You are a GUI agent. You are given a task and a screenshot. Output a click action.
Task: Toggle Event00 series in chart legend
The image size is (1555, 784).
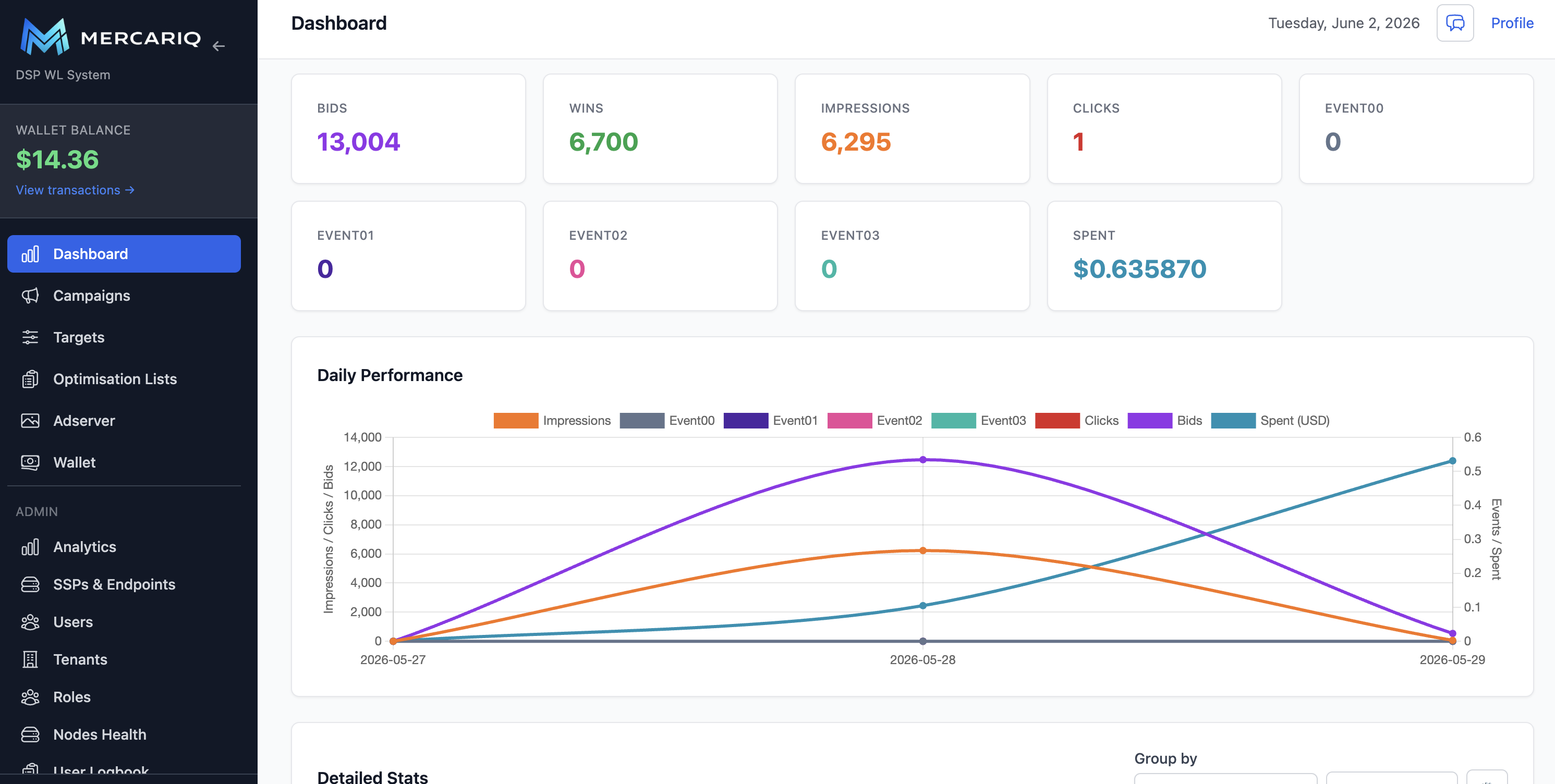tap(667, 421)
